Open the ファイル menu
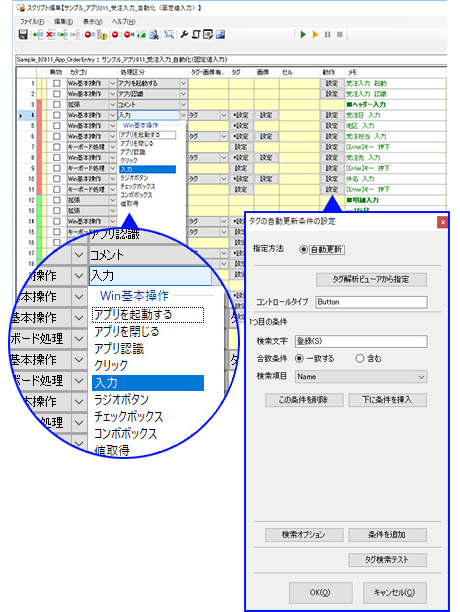460x612 pixels. 32,21
